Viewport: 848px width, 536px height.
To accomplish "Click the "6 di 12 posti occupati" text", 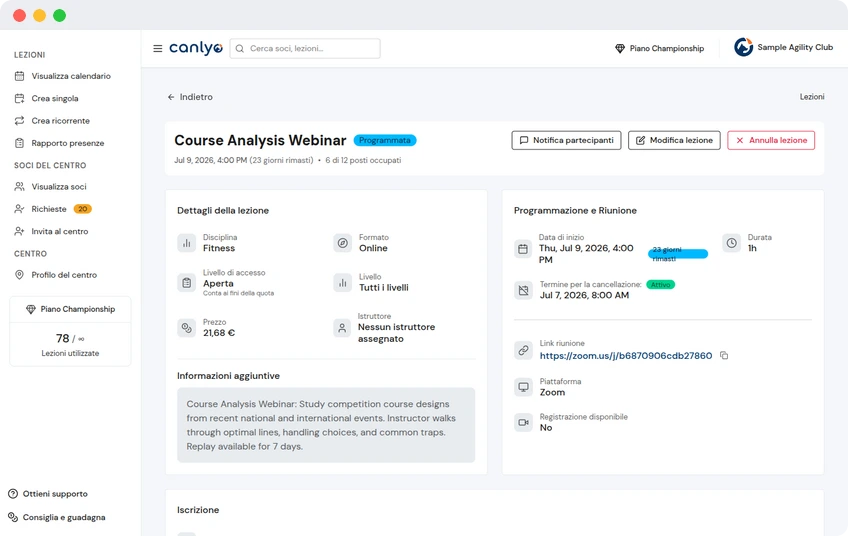I will pyautogui.click(x=363, y=160).
